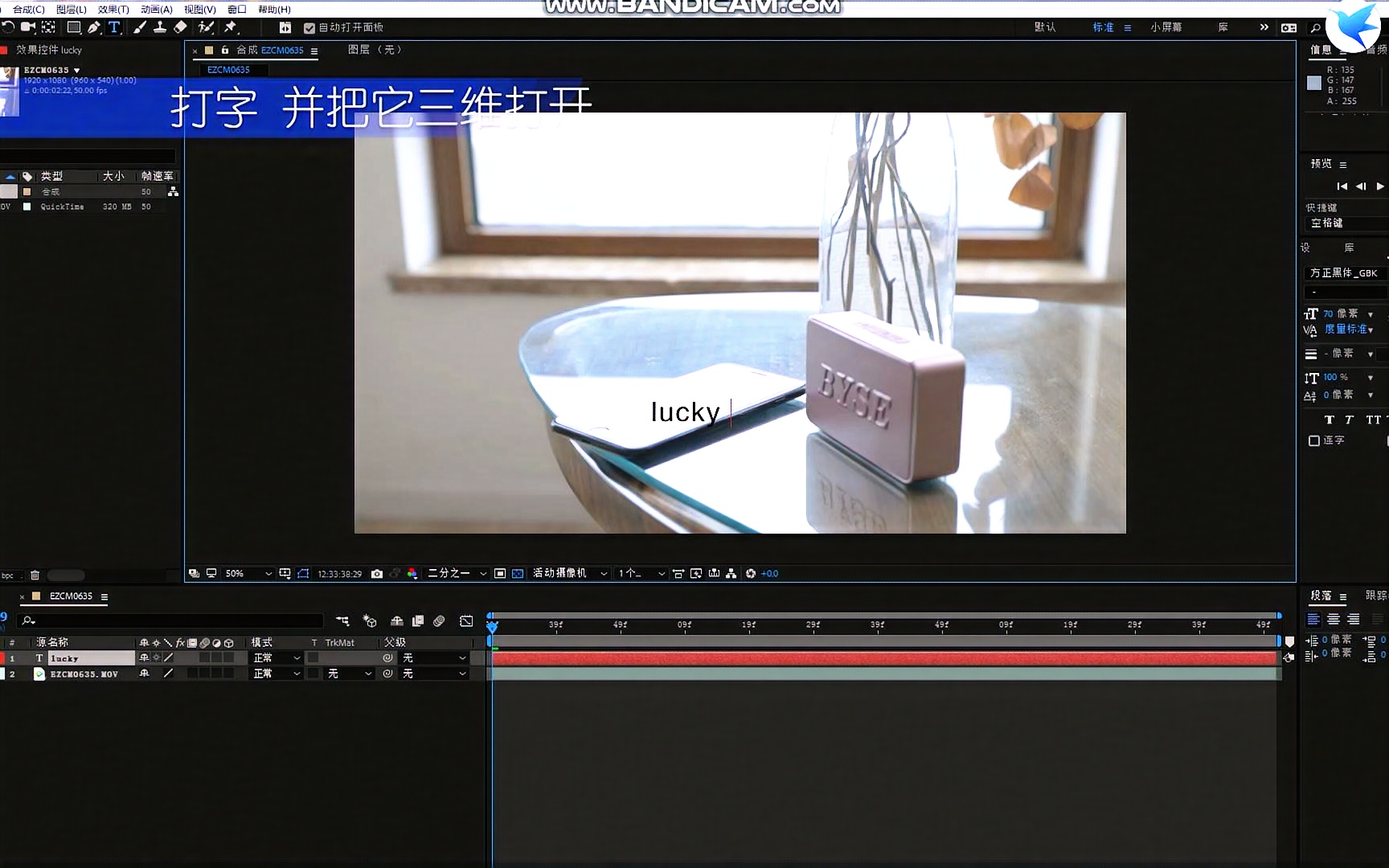This screenshot has width=1389, height=868.
Task: Select the Eraser tool
Action: (x=180, y=27)
